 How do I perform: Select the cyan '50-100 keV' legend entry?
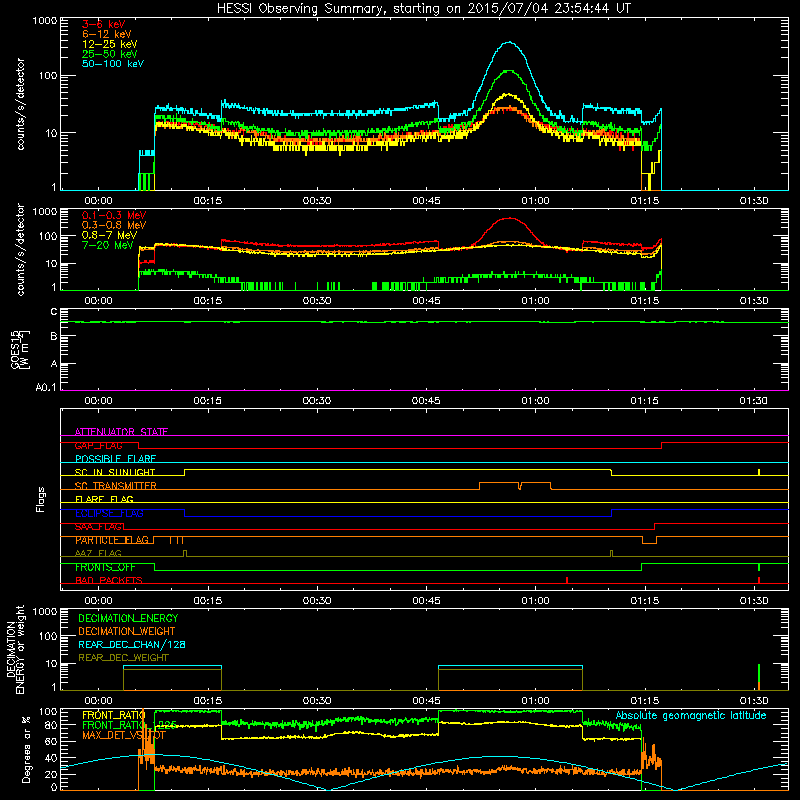tap(113, 64)
